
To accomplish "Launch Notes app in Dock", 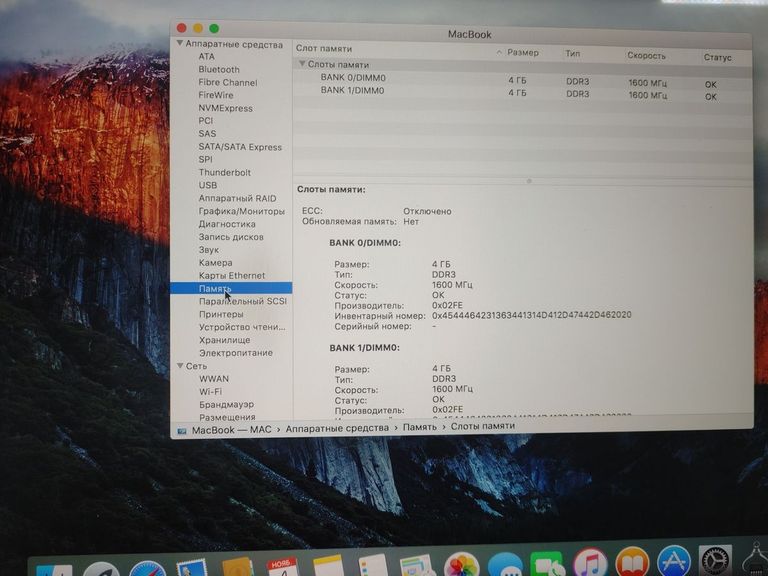I will tap(328, 566).
